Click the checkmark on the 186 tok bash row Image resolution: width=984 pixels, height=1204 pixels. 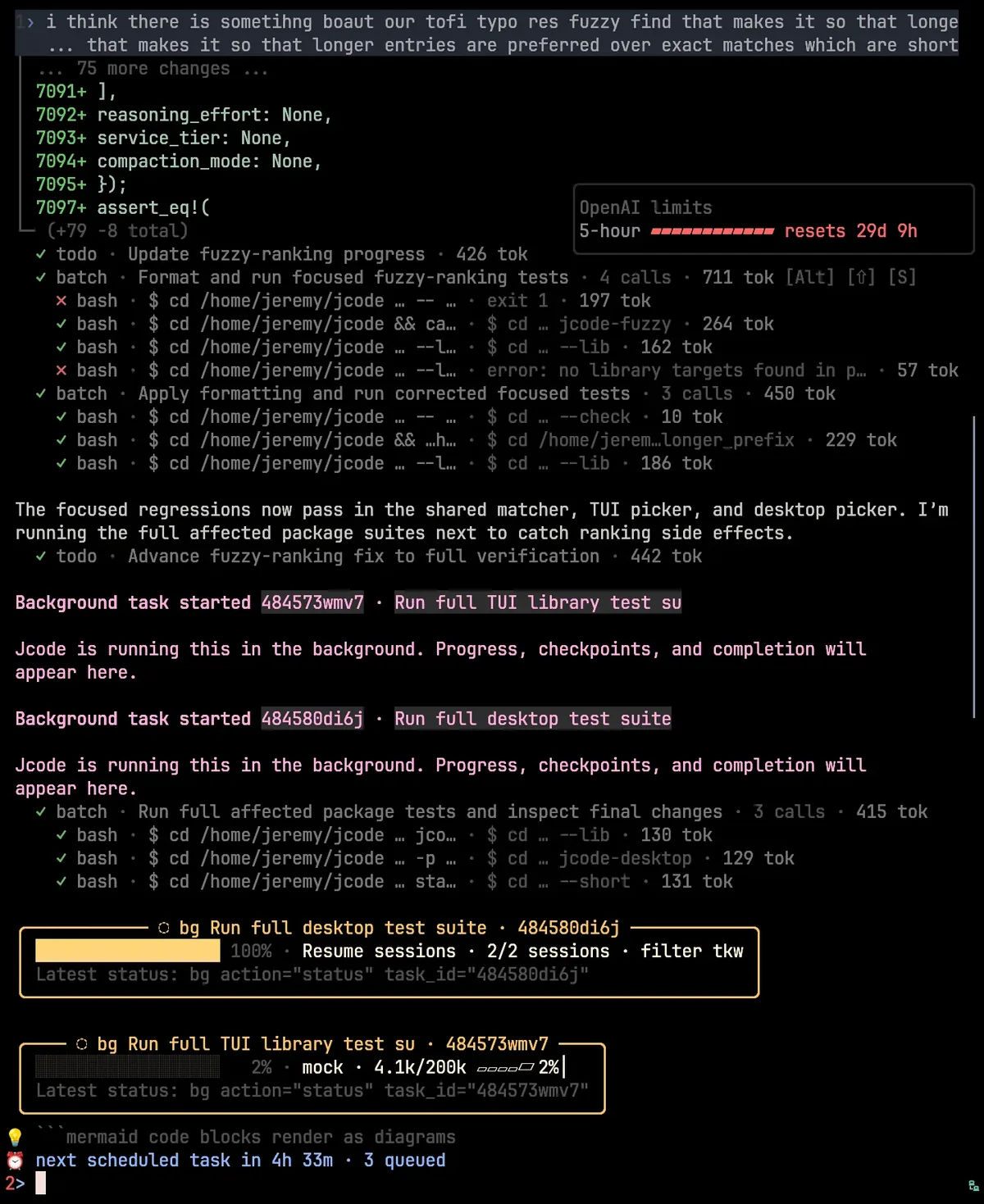pos(61,464)
